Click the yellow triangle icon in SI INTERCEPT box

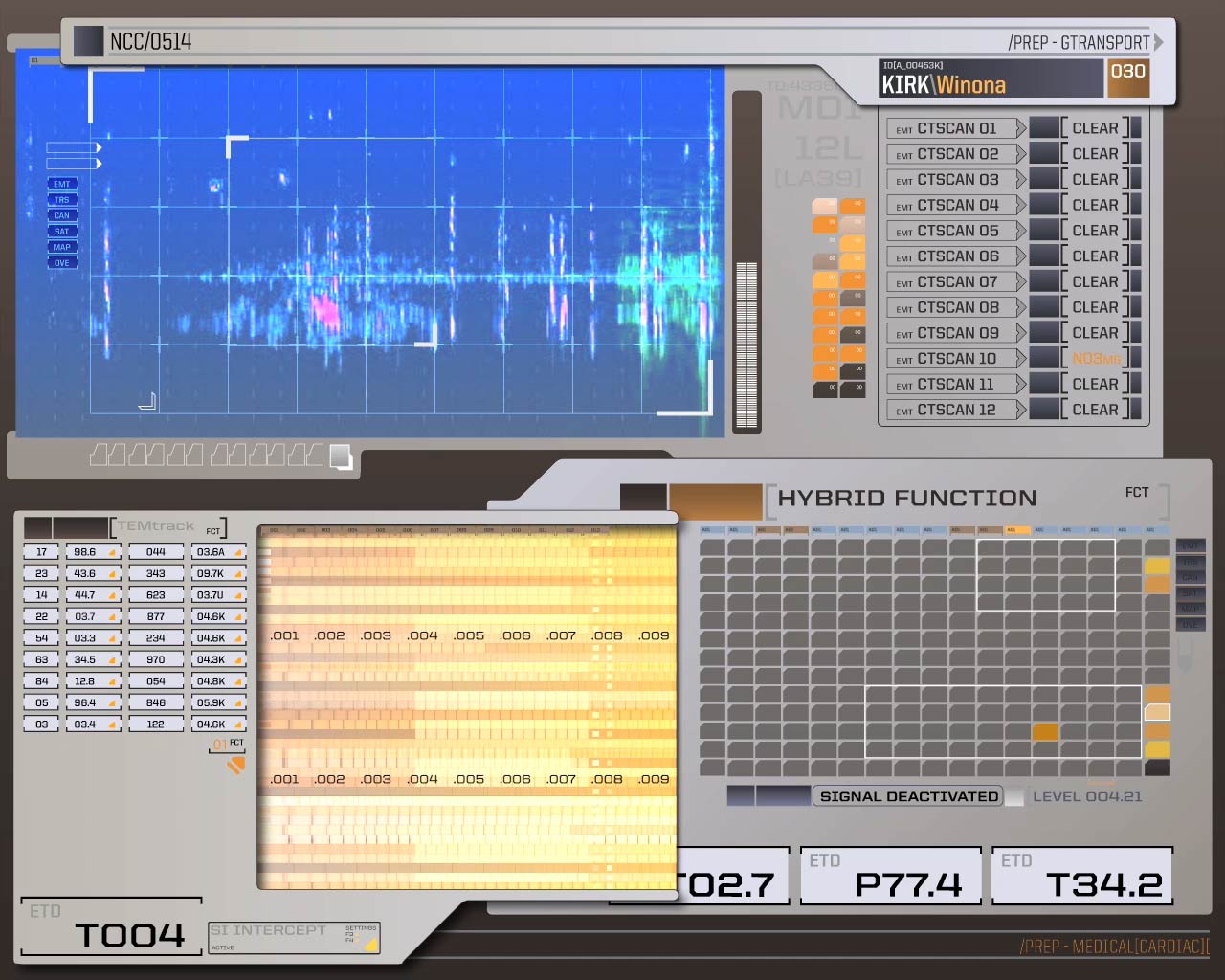coord(369,945)
